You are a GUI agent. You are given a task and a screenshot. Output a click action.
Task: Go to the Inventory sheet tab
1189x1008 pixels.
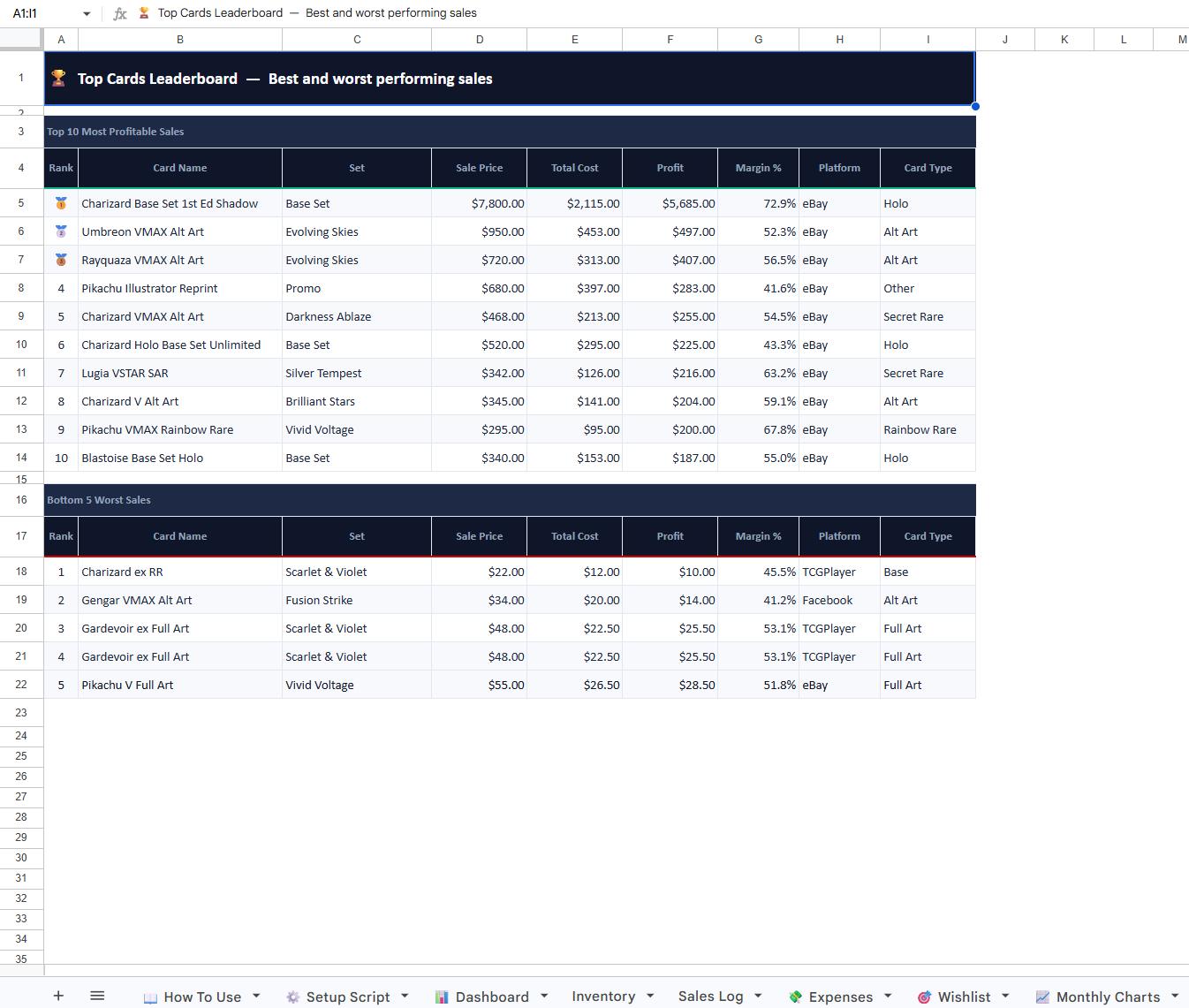[x=603, y=997]
